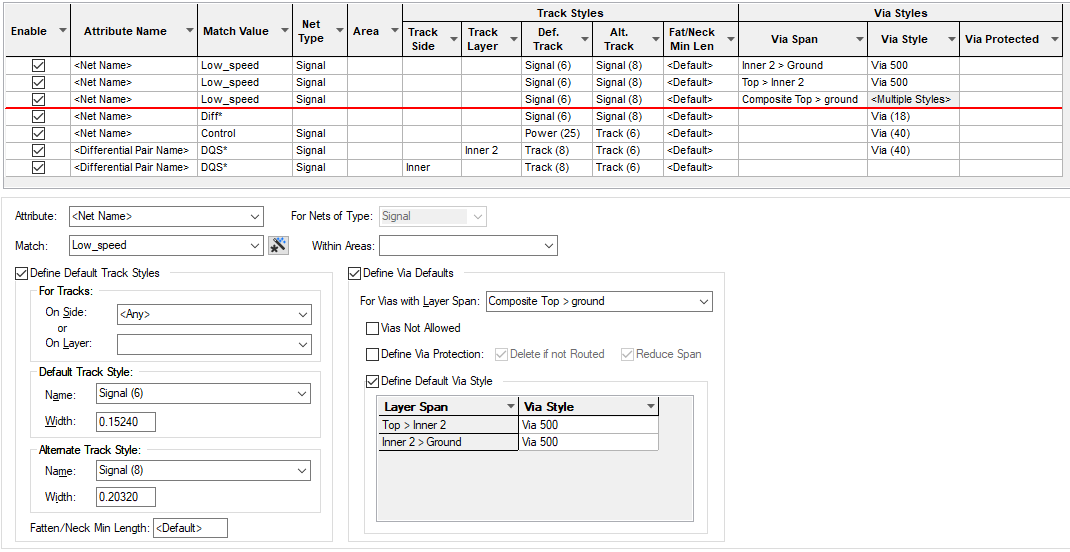
Task: Tick the Define Via Protection checkbox
Action: tap(373, 354)
